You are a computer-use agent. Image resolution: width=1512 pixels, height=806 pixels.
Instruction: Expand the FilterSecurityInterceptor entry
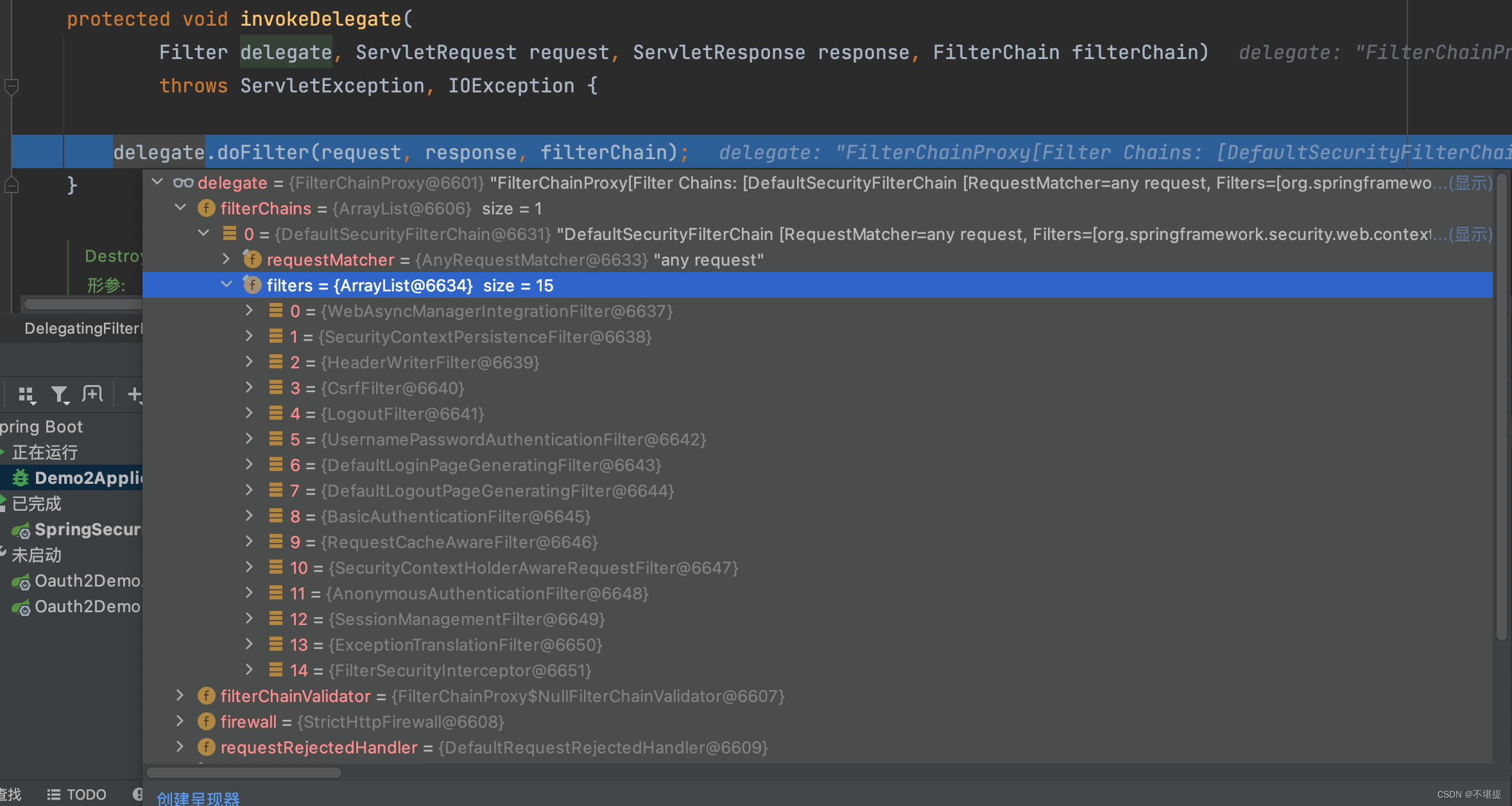click(249, 670)
